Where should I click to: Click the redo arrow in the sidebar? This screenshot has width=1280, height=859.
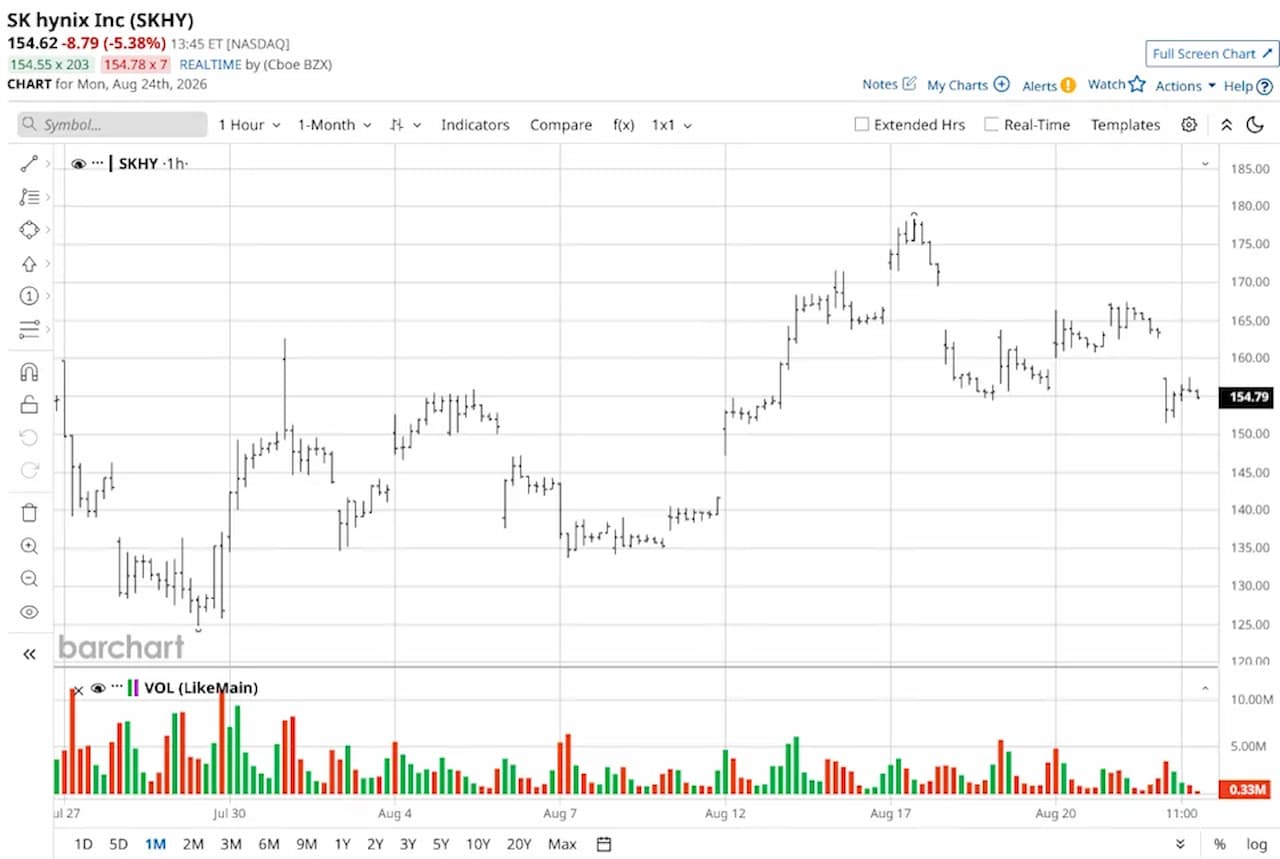coord(29,470)
